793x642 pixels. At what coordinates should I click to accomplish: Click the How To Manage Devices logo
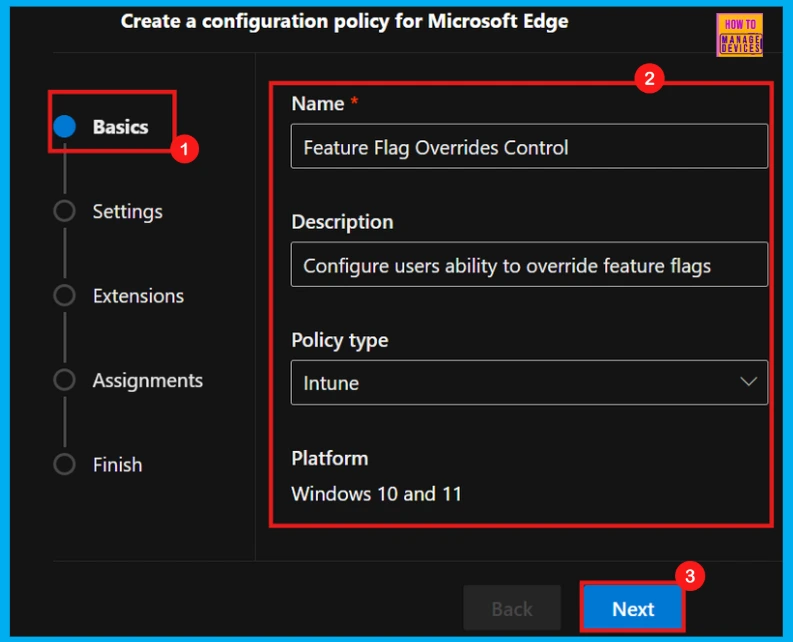point(739,35)
